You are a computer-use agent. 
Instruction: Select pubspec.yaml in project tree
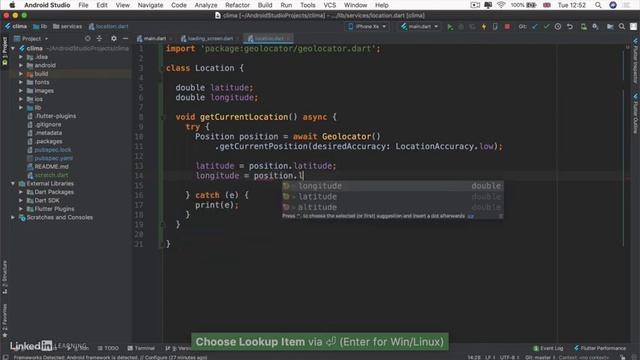53,158
